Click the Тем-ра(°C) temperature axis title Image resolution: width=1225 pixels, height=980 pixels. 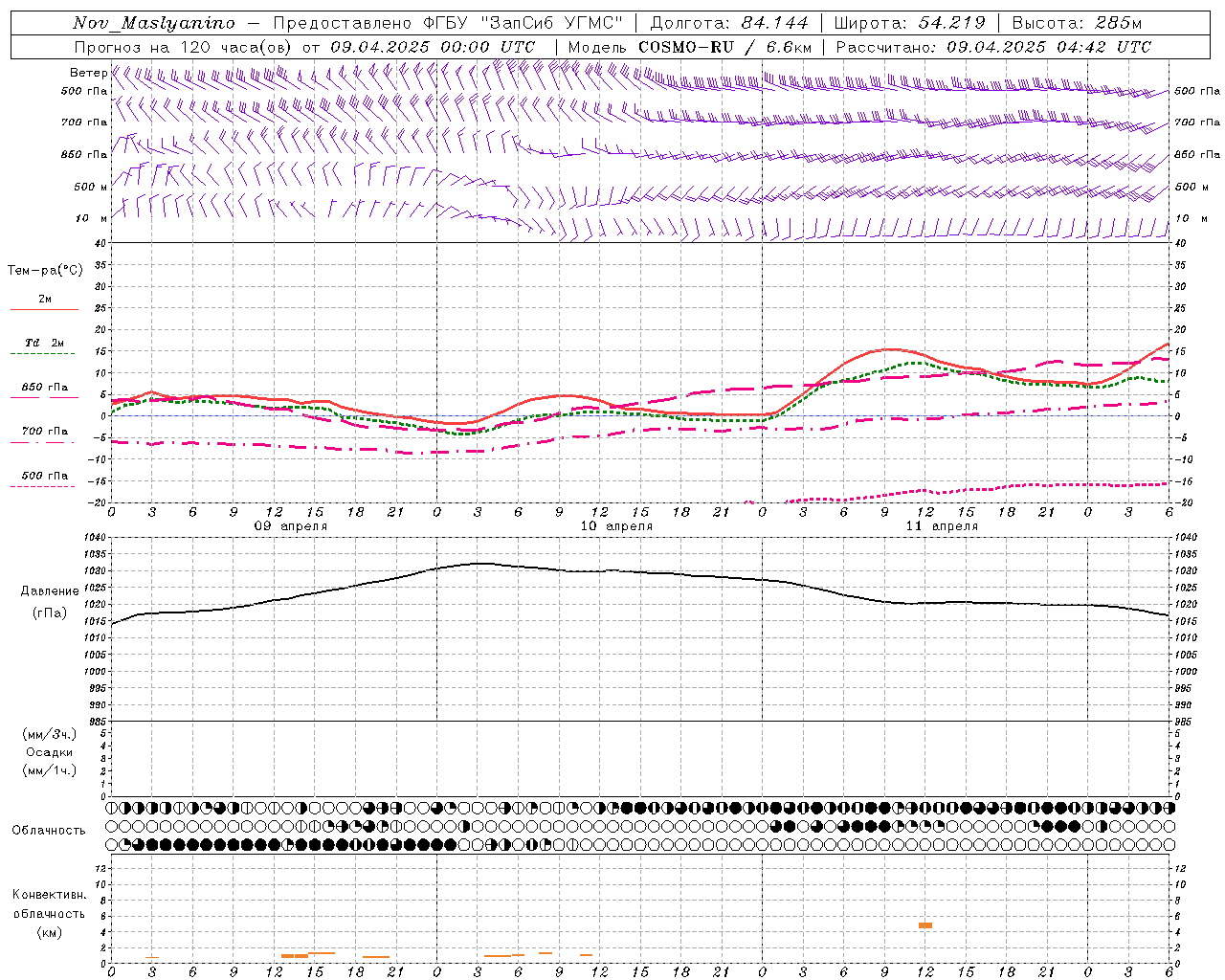pos(45,271)
